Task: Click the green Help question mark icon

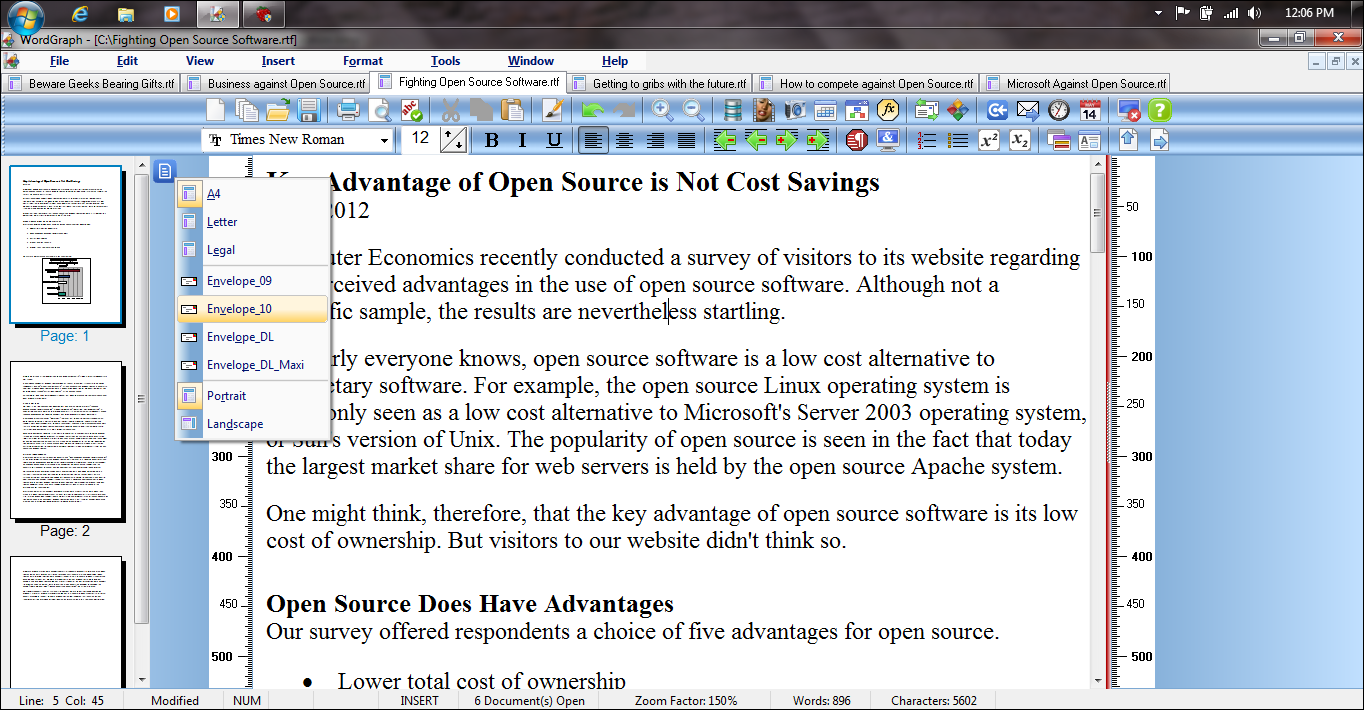Action: point(1159,111)
